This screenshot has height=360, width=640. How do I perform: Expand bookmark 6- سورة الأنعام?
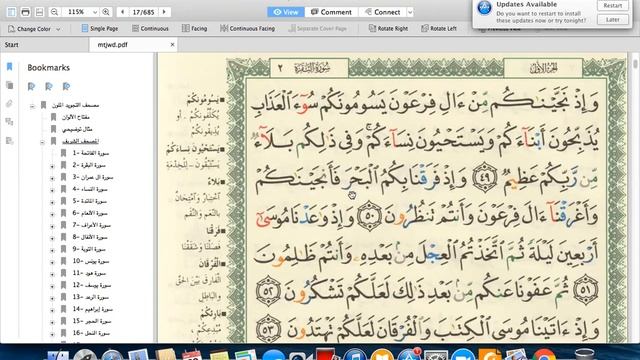(52, 214)
